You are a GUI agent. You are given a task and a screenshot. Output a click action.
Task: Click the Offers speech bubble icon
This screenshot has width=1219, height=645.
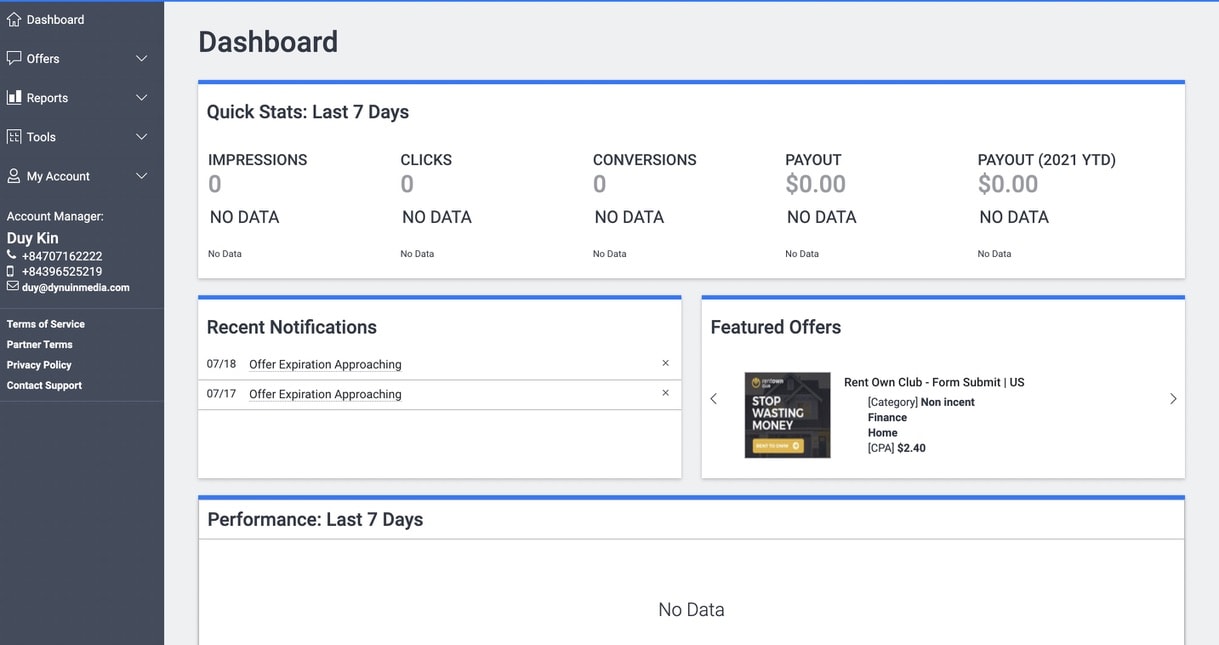point(14,58)
